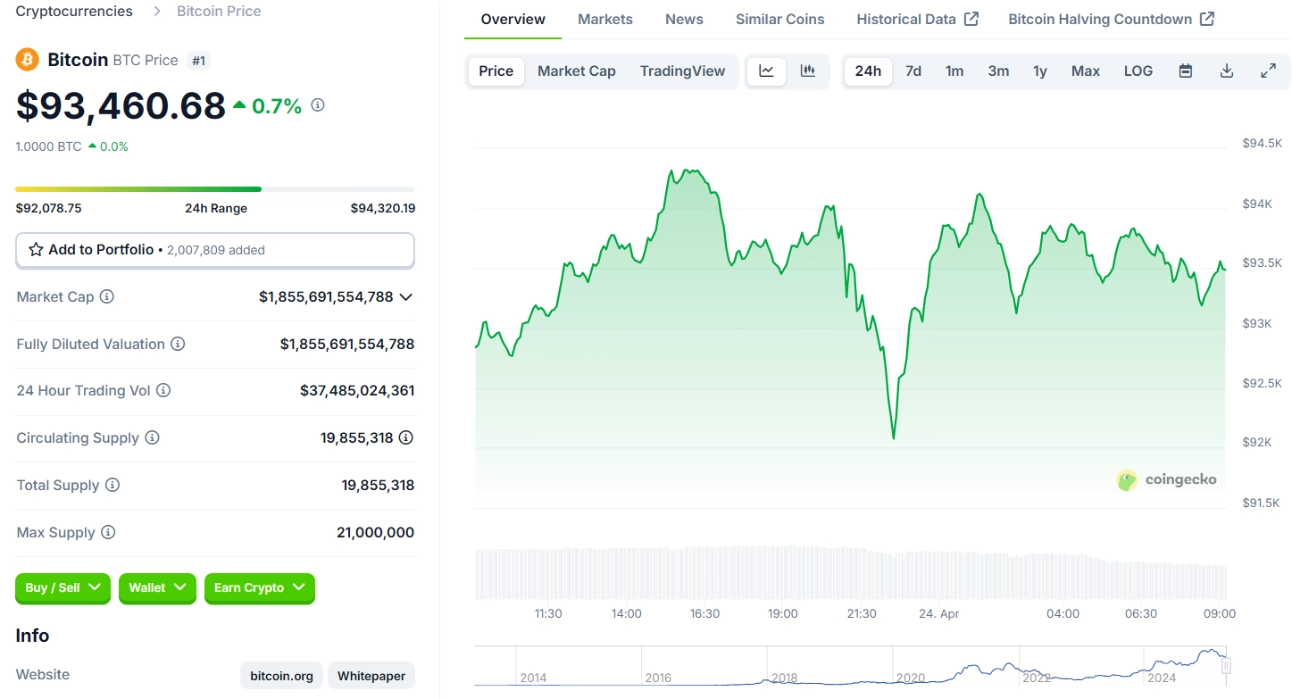Image resolution: width=1292 pixels, height=699 pixels.
Task: Open the Whitepaper link
Action: point(371,676)
